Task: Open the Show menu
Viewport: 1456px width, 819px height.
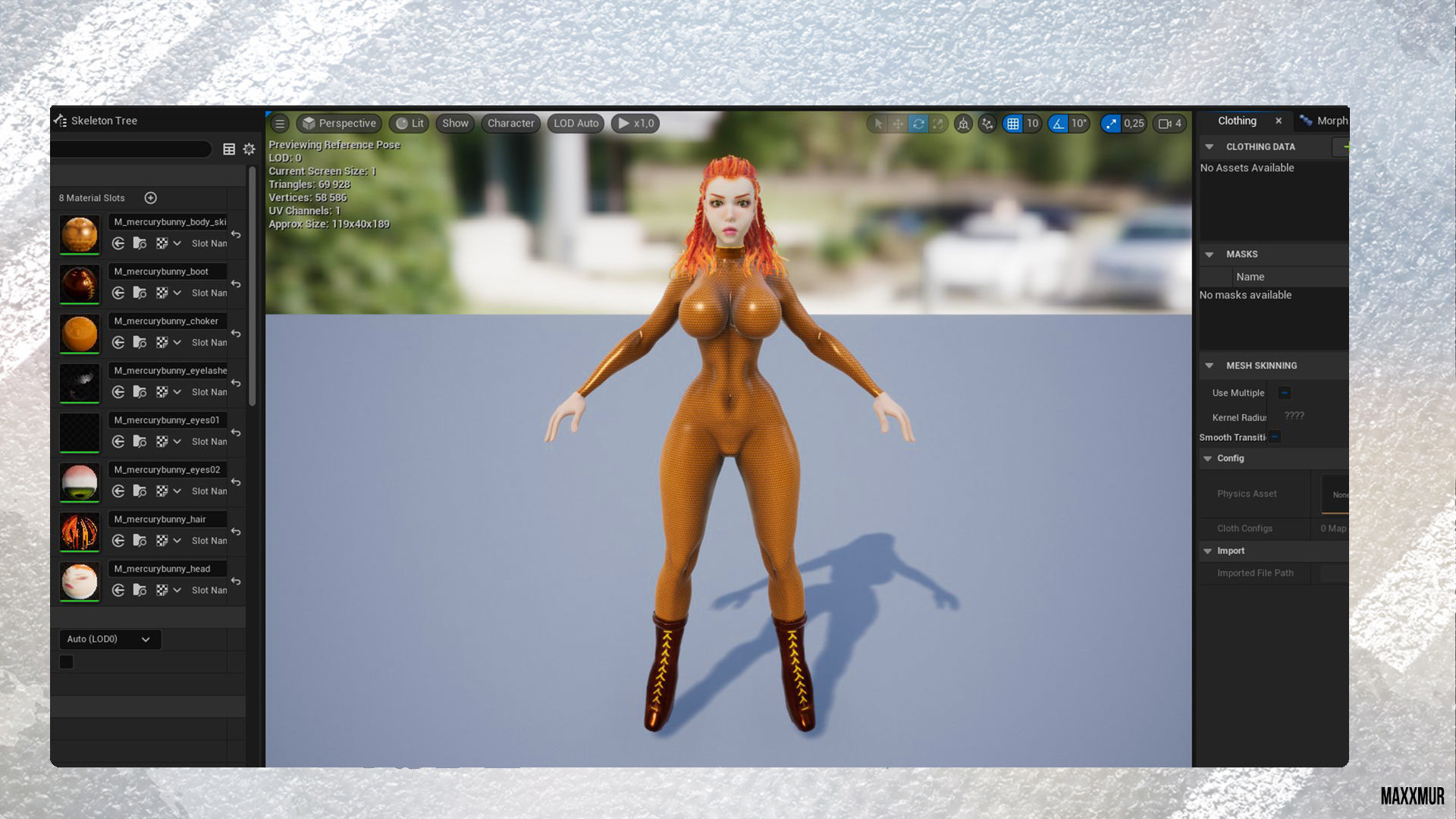Action: tap(455, 124)
